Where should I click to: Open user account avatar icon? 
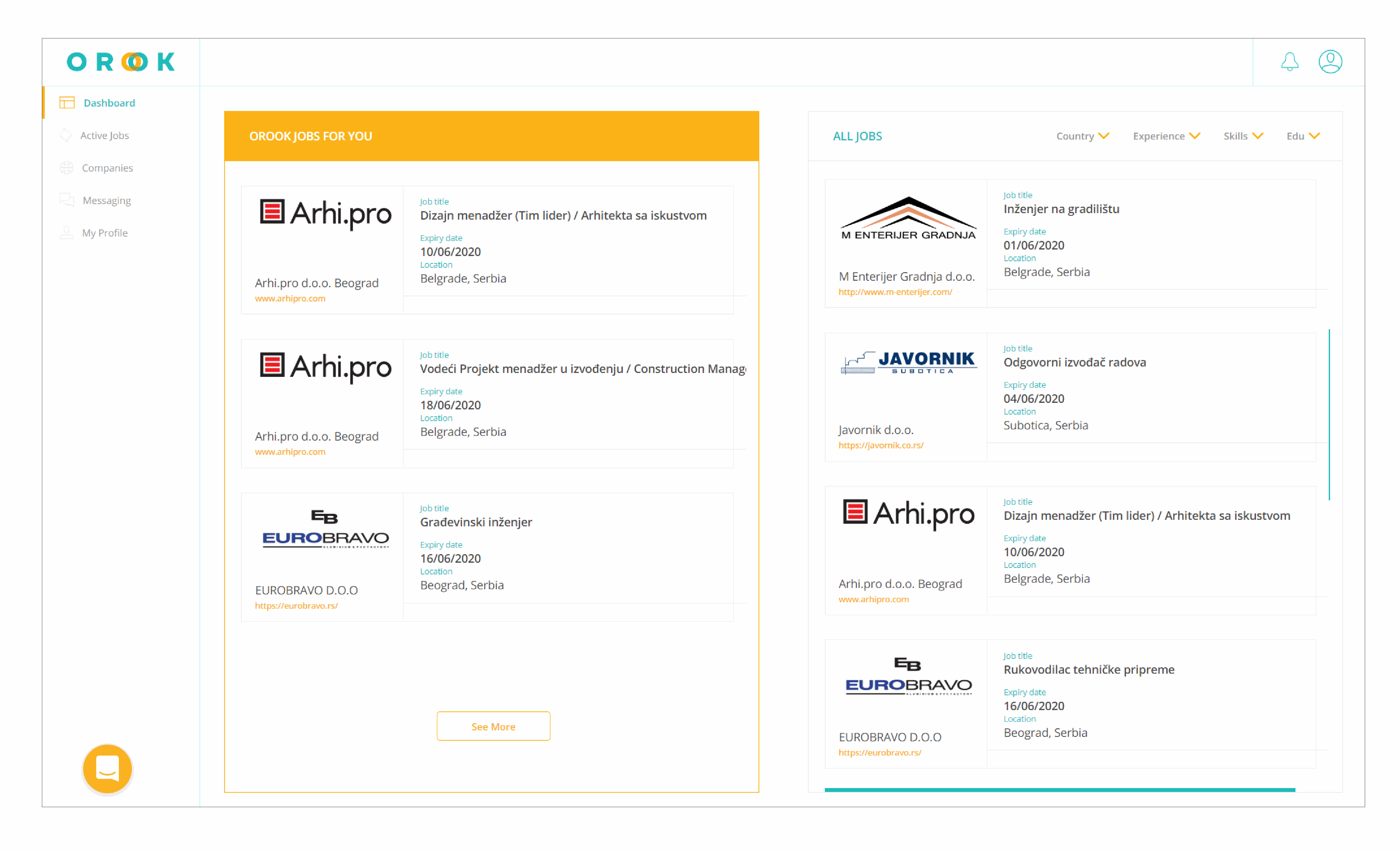click(x=1330, y=61)
